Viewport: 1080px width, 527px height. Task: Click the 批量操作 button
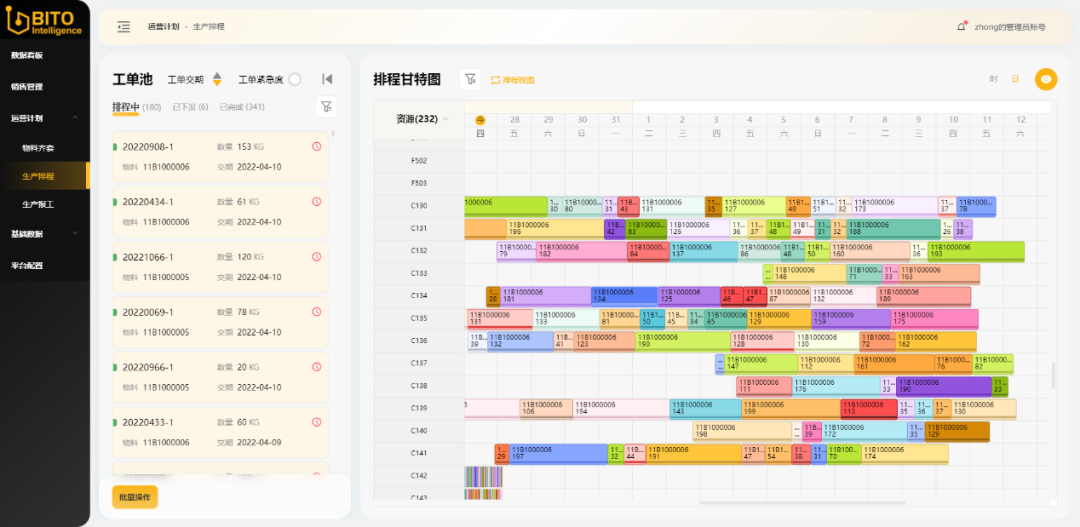coord(134,497)
